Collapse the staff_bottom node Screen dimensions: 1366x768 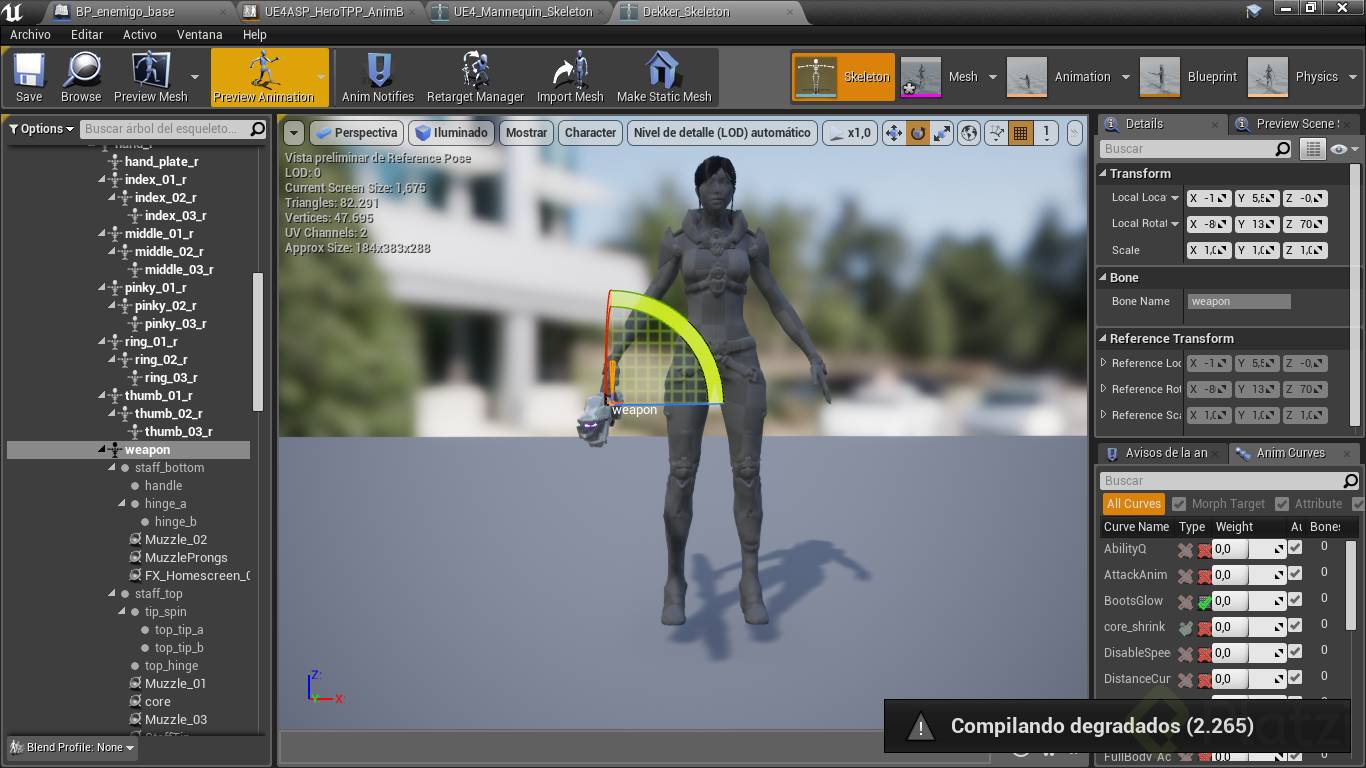click(112, 468)
